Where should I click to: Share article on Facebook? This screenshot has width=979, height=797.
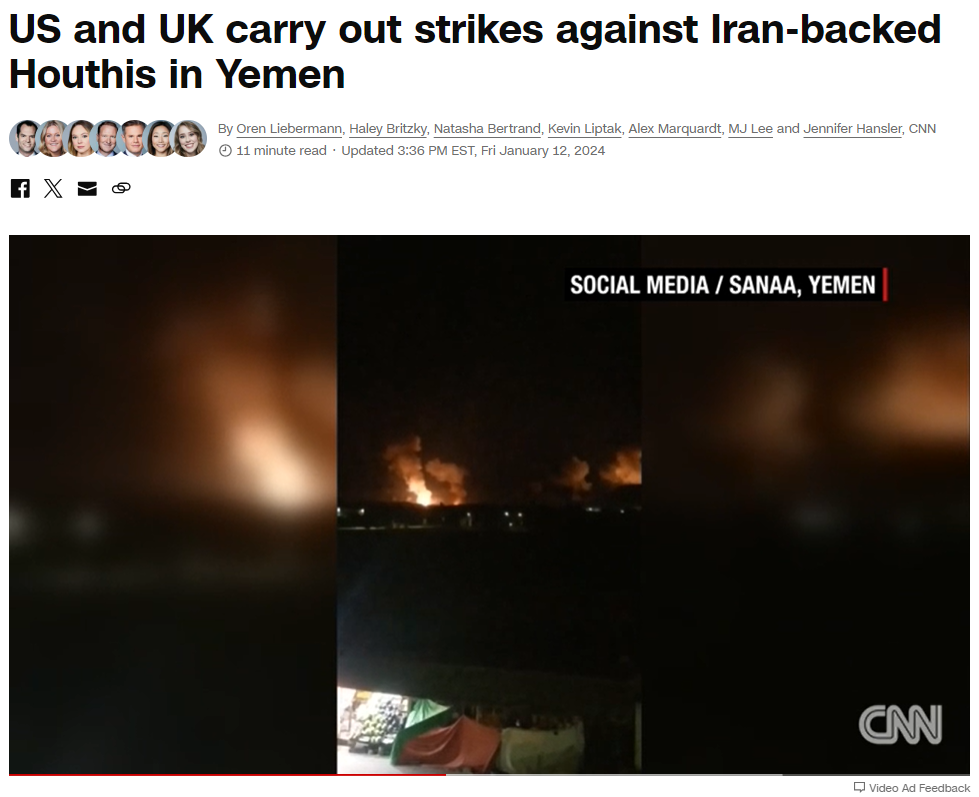point(20,188)
